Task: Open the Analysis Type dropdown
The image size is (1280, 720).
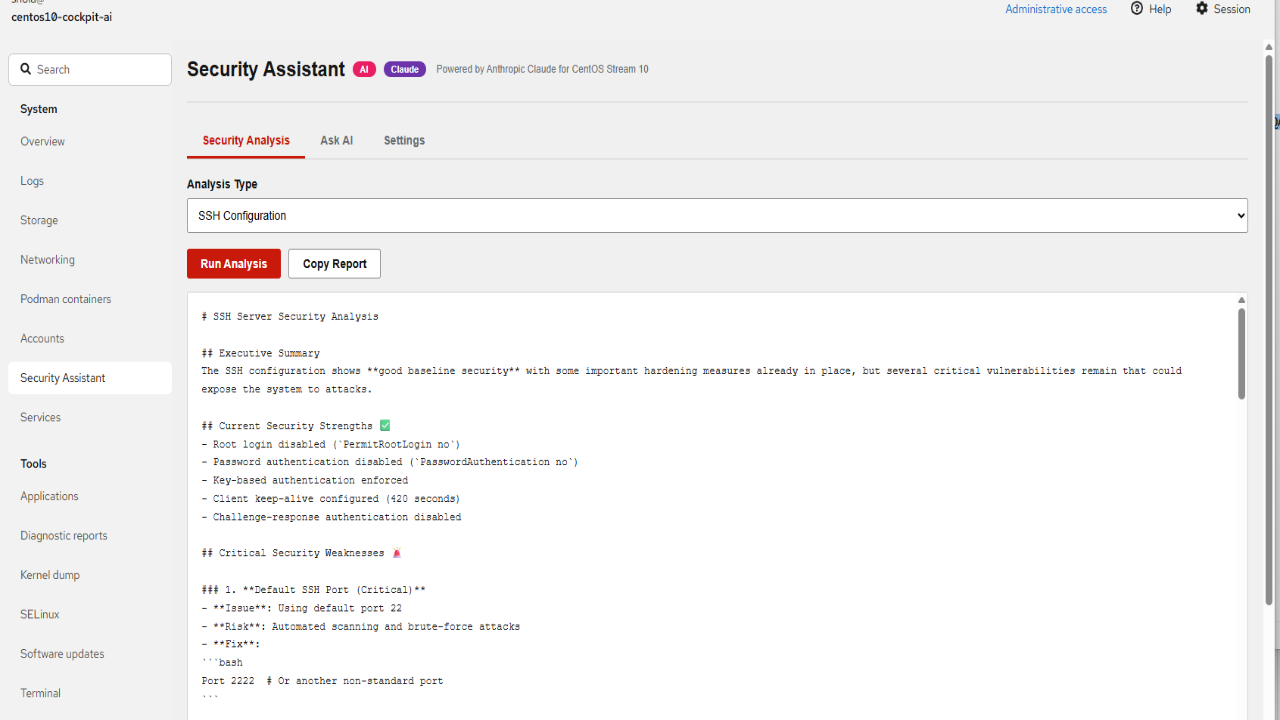Action: click(717, 215)
